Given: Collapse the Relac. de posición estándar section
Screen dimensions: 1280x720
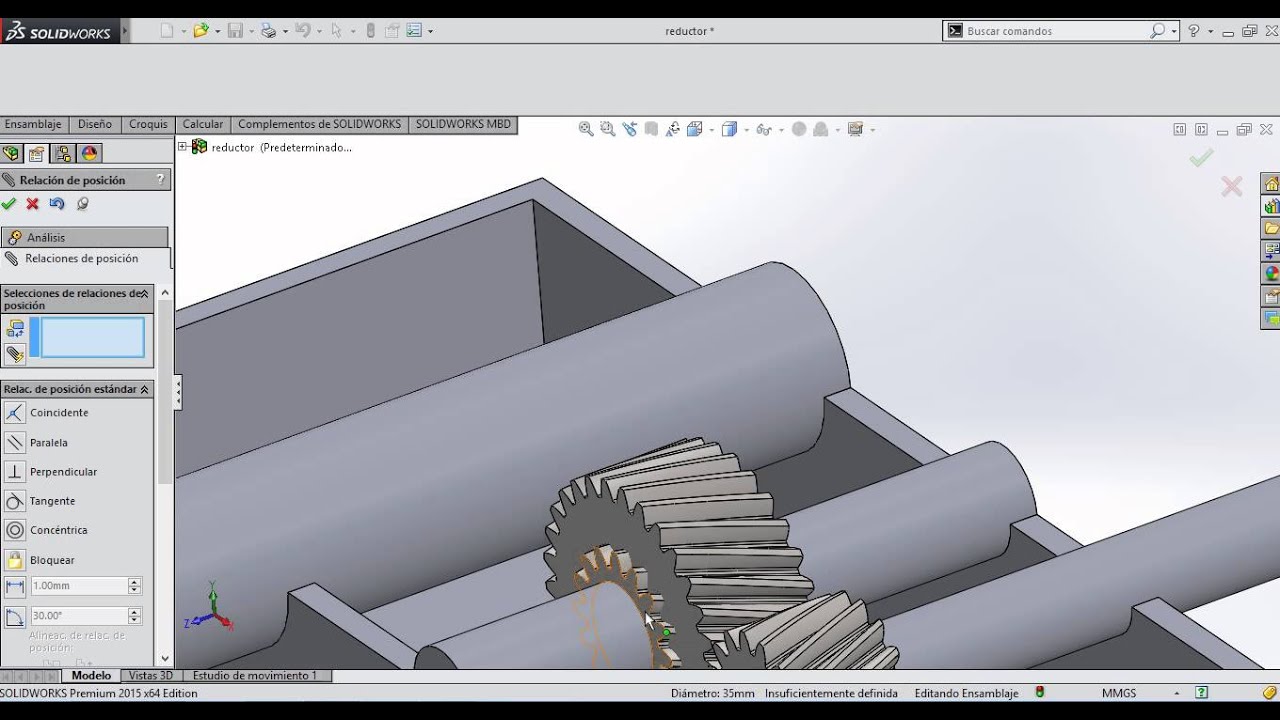Looking at the screenshot, I should coord(144,389).
